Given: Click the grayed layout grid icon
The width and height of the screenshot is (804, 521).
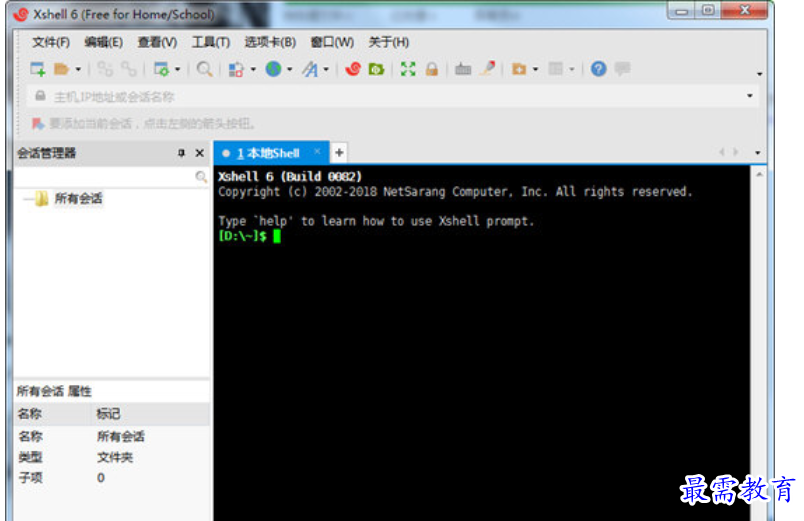Looking at the screenshot, I should pos(556,69).
